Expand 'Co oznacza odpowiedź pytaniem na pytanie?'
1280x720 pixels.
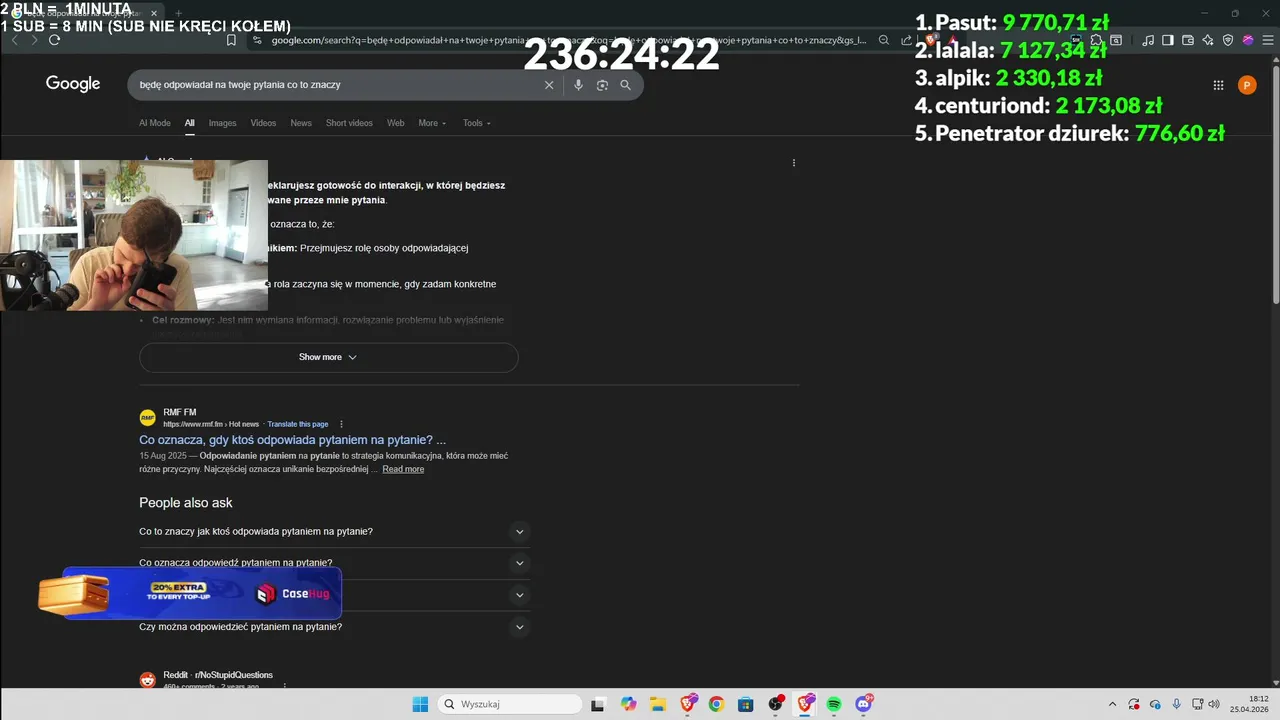pyautogui.click(x=334, y=563)
